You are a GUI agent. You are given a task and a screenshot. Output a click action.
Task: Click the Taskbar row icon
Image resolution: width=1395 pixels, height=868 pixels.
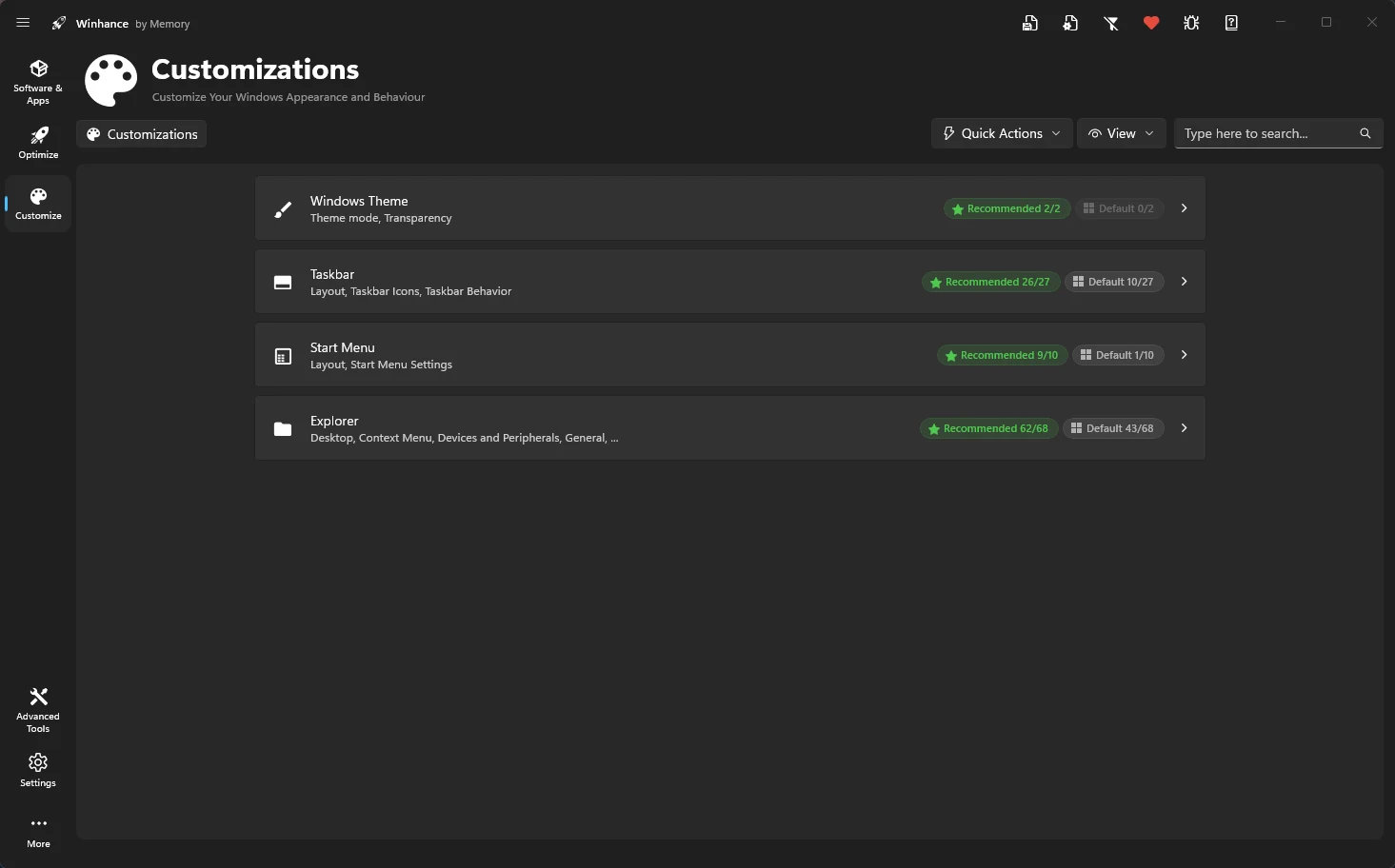click(x=283, y=283)
